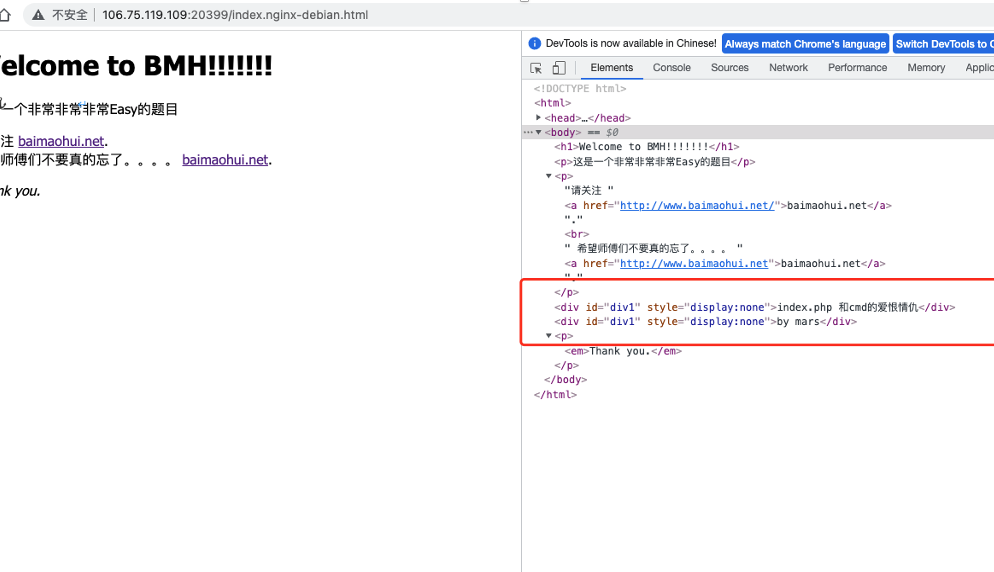Open the Application tab

click(979, 67)
